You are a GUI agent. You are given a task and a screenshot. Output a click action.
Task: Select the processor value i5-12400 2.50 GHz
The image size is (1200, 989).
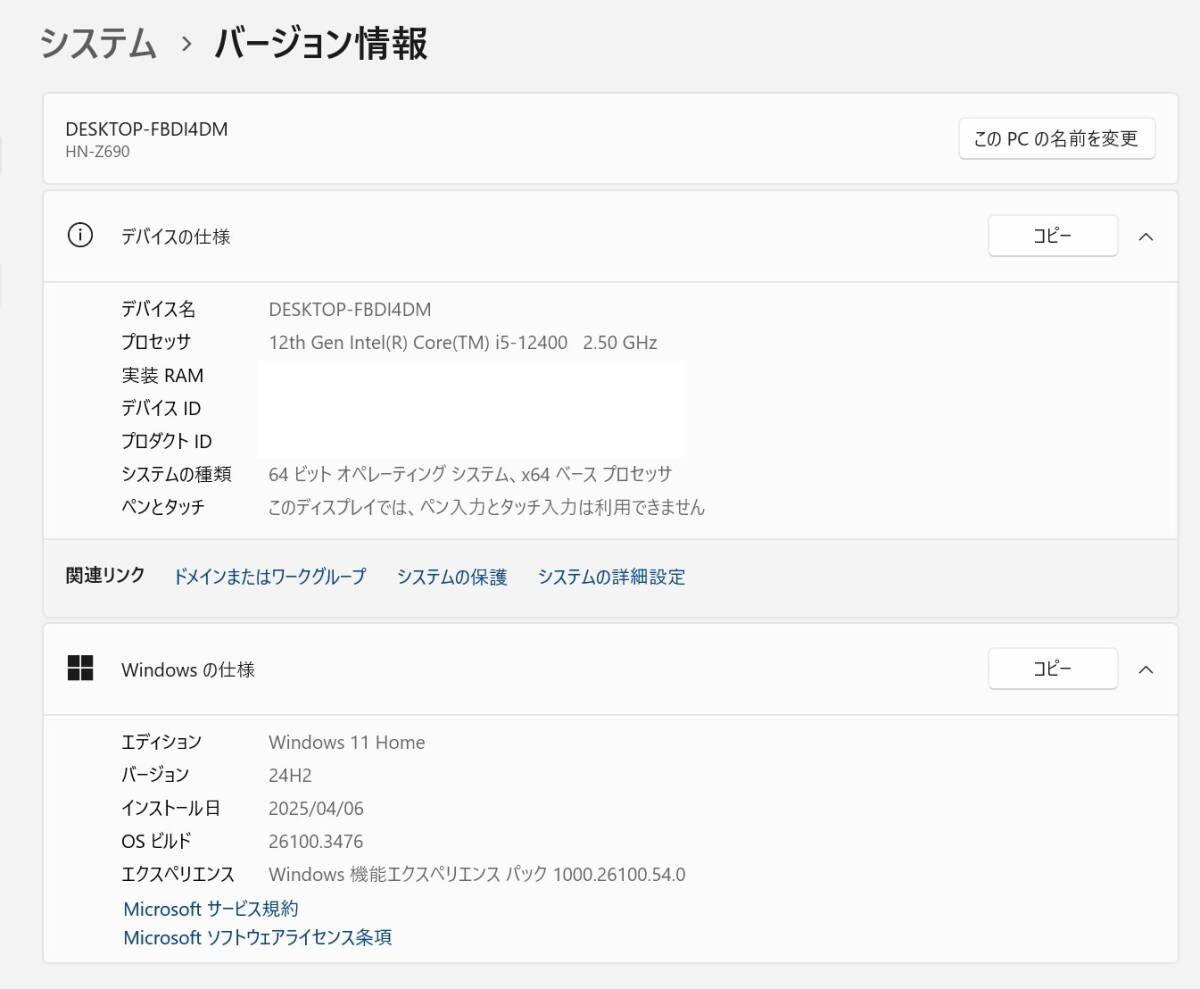point(463,342)
